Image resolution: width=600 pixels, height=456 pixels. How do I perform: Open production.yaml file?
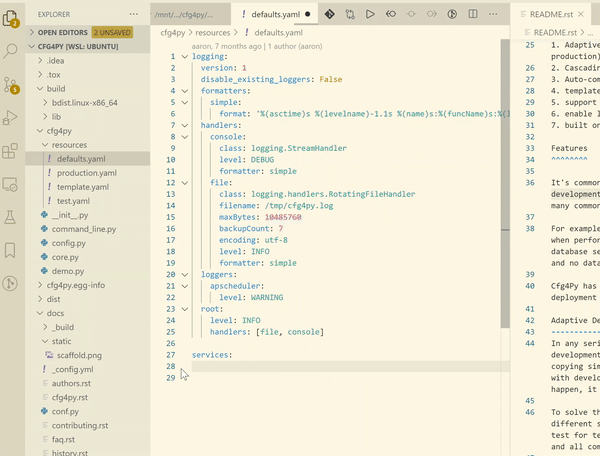coord(86,173)
